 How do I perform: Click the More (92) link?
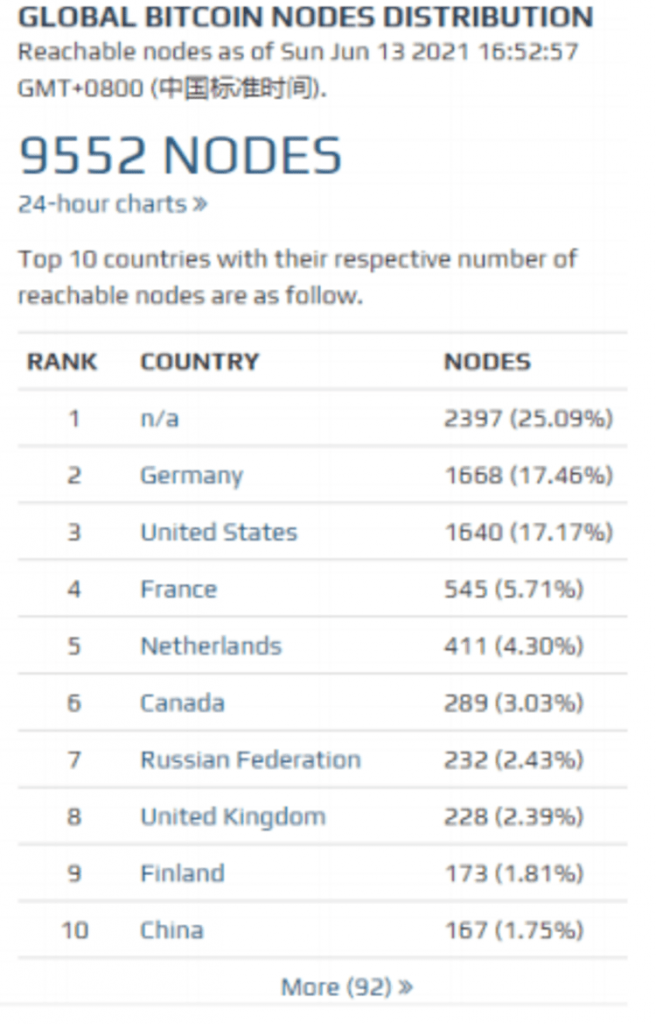click(346, 987)
